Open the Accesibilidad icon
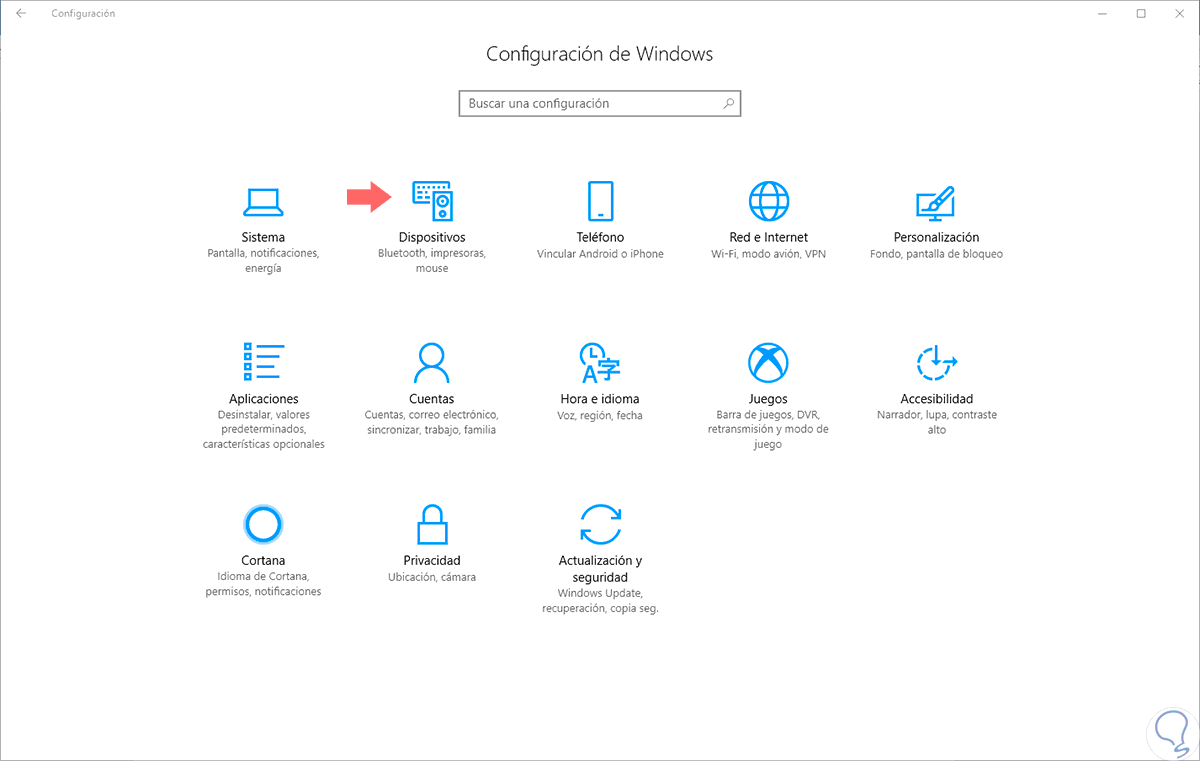The image size is (1200, 761). coord(937,362)
